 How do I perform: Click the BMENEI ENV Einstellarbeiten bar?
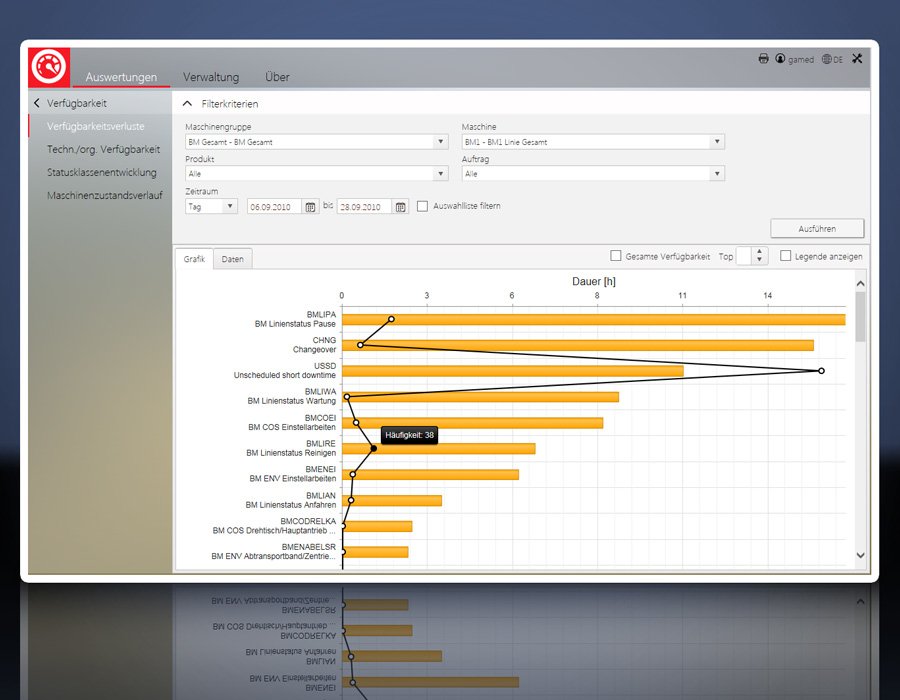(x=430, y=475)
